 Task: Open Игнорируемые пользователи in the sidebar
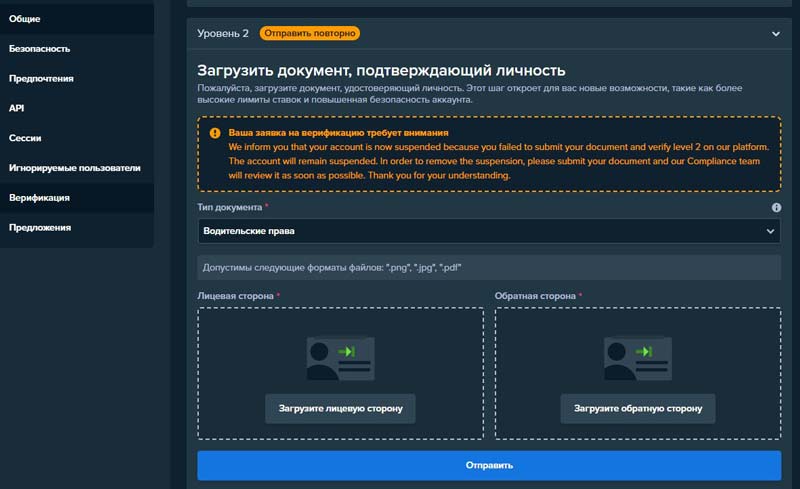[x=76, y=168]
